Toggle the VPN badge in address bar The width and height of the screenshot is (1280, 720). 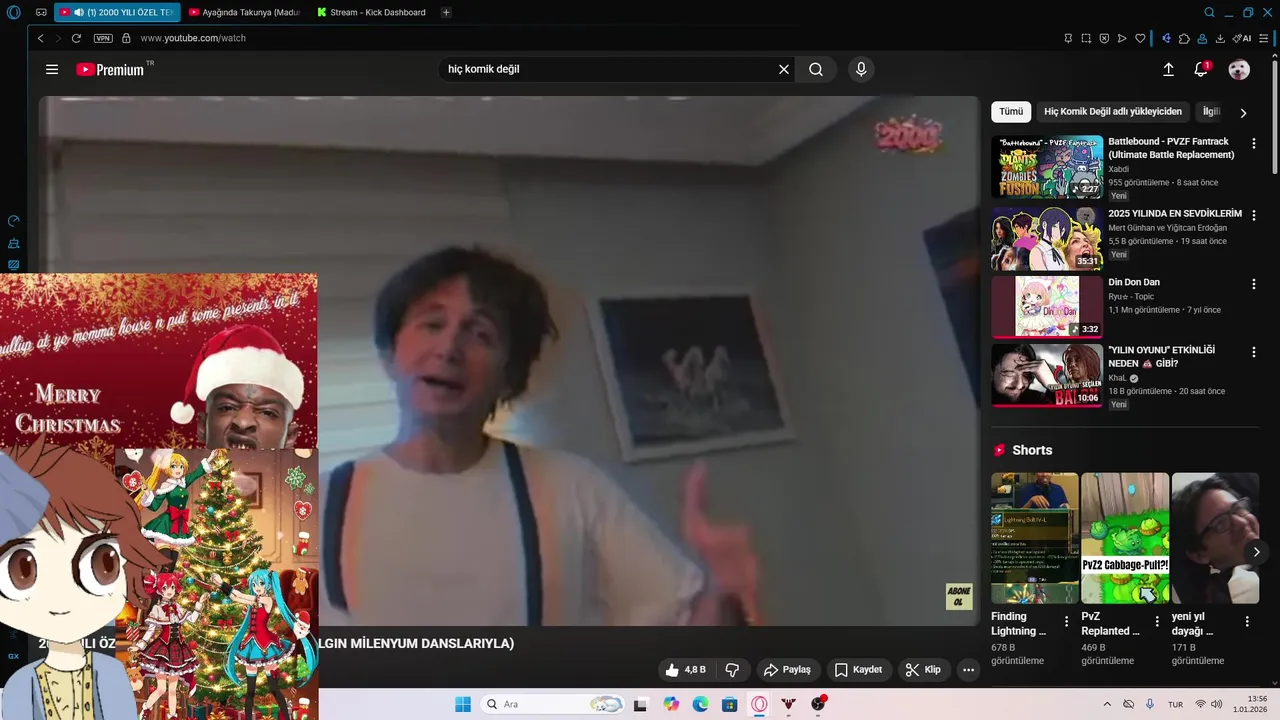pyautogui.click(x=103, y=38)
